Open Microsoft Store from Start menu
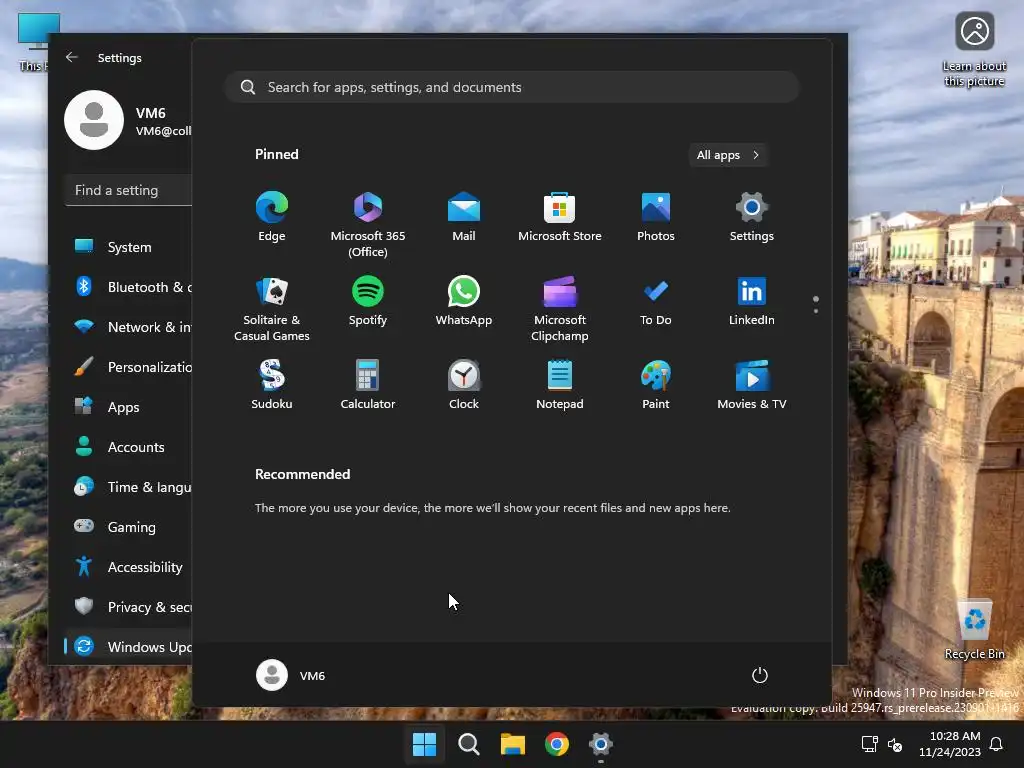The image size is (1024, 768). (x=560, y=217)
